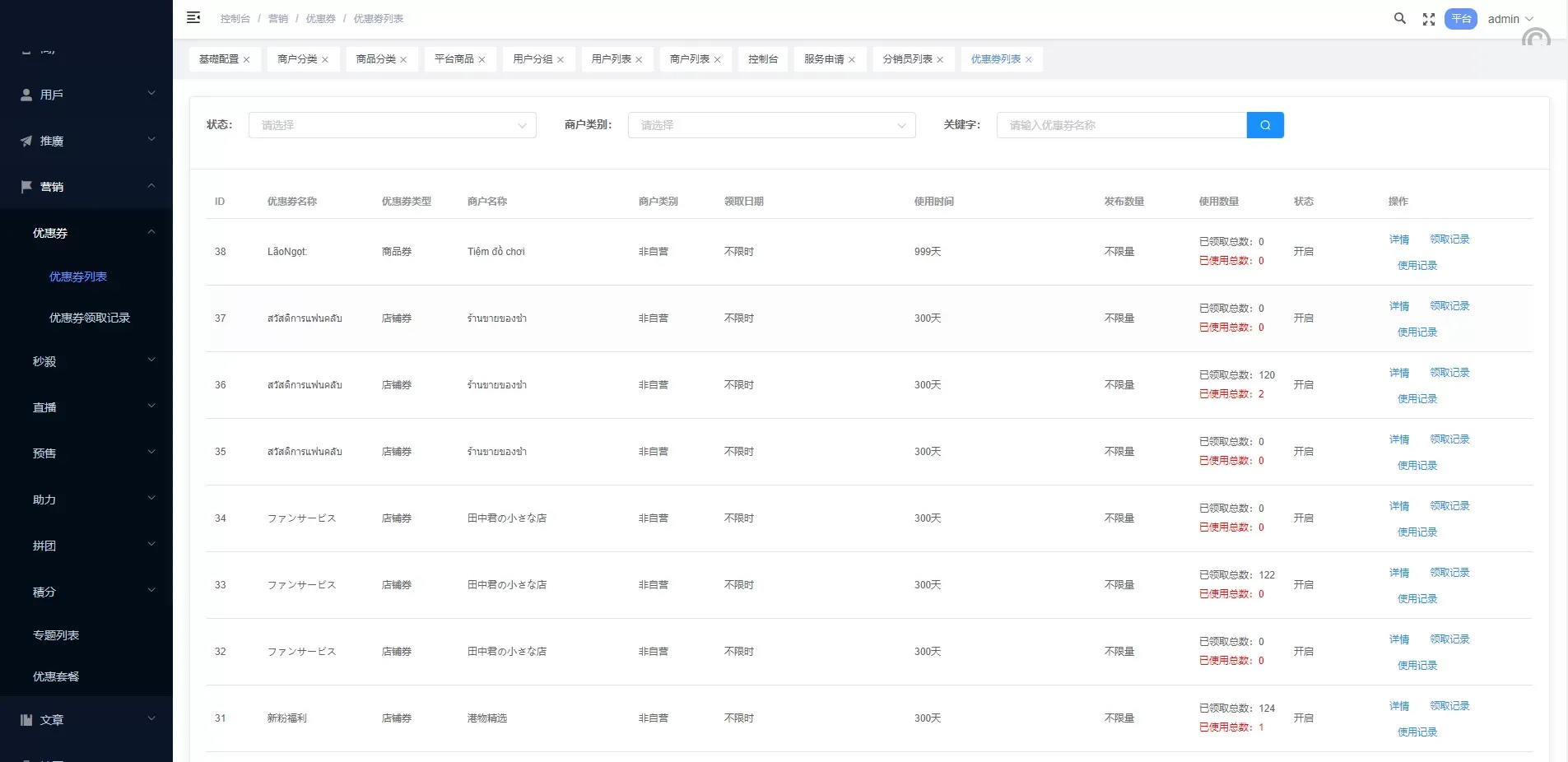Close the 优惠券列表 tab
The image size is (1568, 762).
(x=1028, y=60)
